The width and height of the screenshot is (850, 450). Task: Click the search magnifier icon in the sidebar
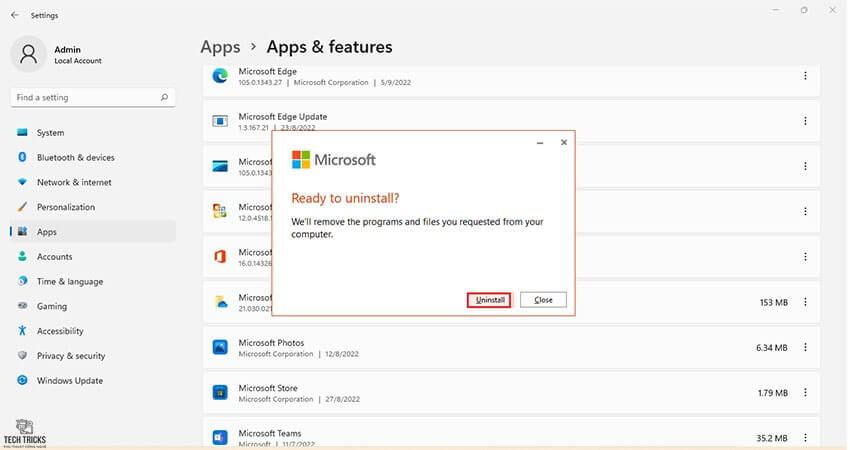pos(164,98)
